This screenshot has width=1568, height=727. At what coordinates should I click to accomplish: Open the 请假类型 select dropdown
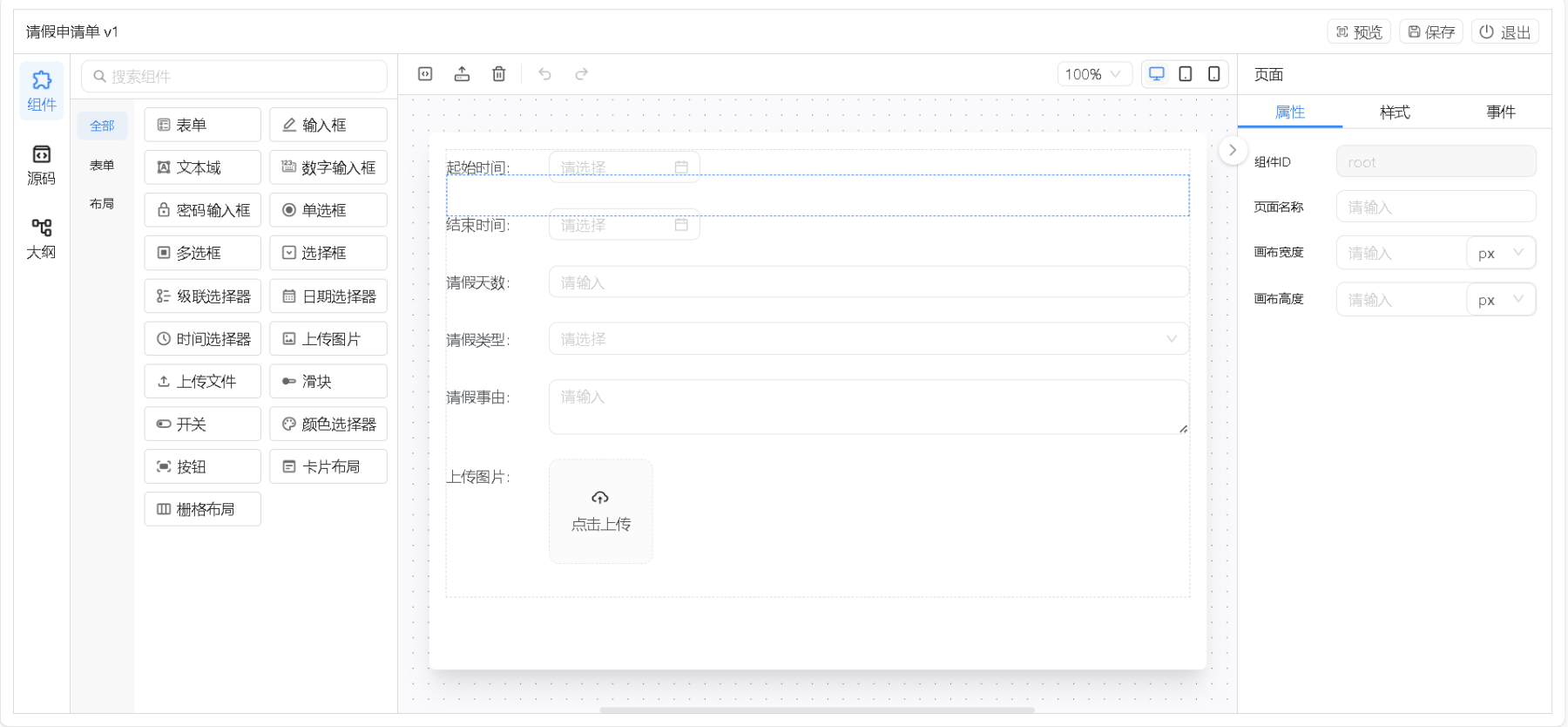pyautogui.click(x=868, y=339)
